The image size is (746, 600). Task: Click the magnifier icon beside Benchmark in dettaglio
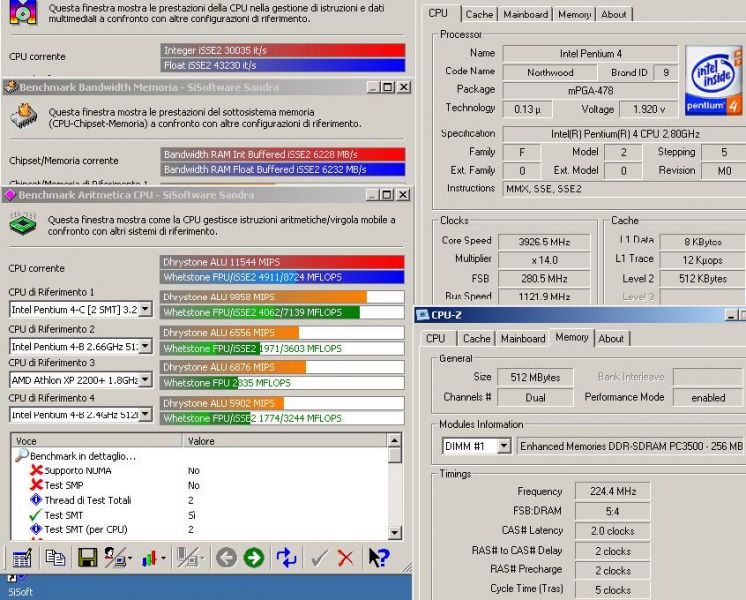[22, 455]
